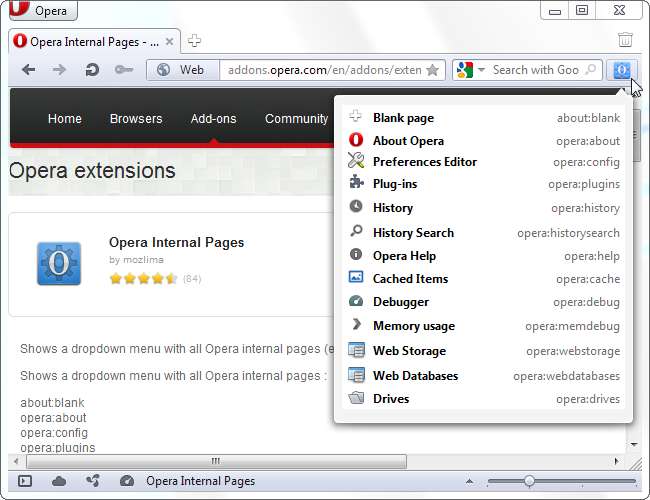650x500 pixels.
Task: Open Preferences Editor entry
Action: pyautogui.click(x=484, y=162)
